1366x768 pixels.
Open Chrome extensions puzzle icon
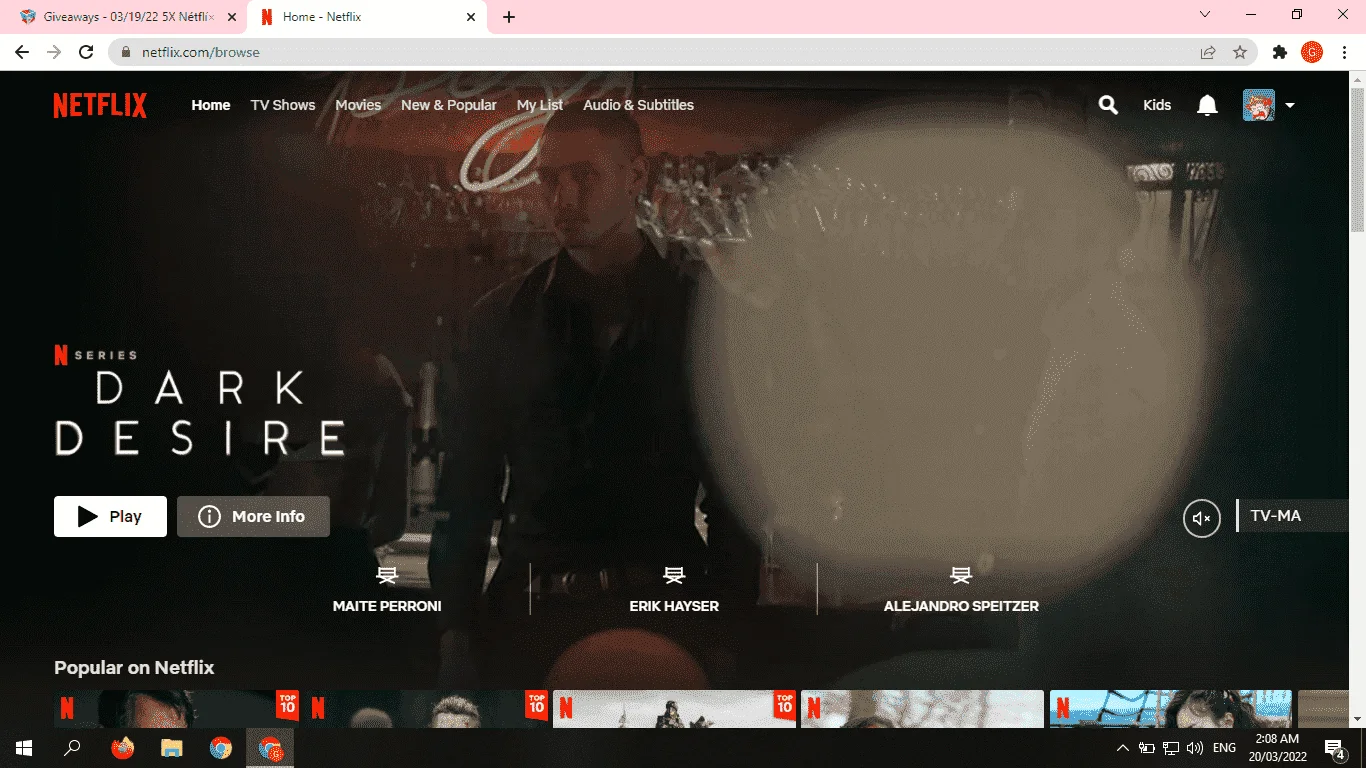point(1280,52)
